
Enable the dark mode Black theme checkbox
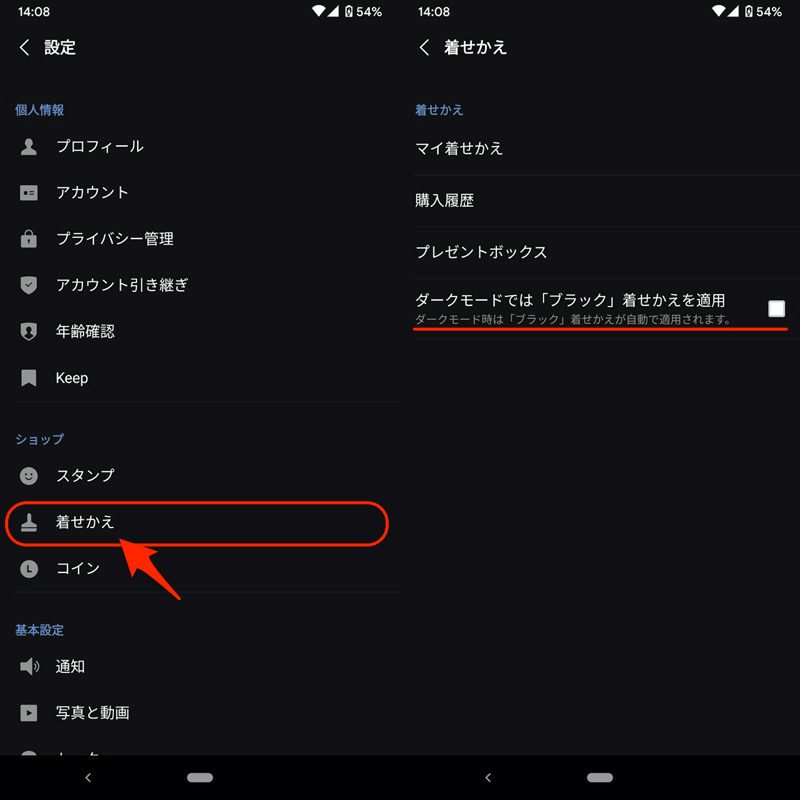coord(776,309)
